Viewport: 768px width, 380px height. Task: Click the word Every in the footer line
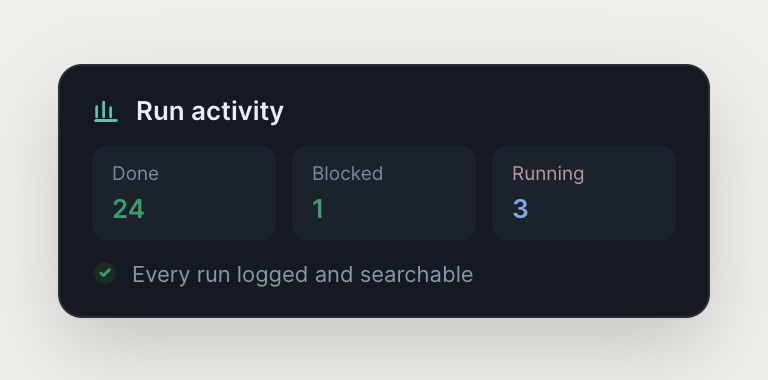click(161, 275)
